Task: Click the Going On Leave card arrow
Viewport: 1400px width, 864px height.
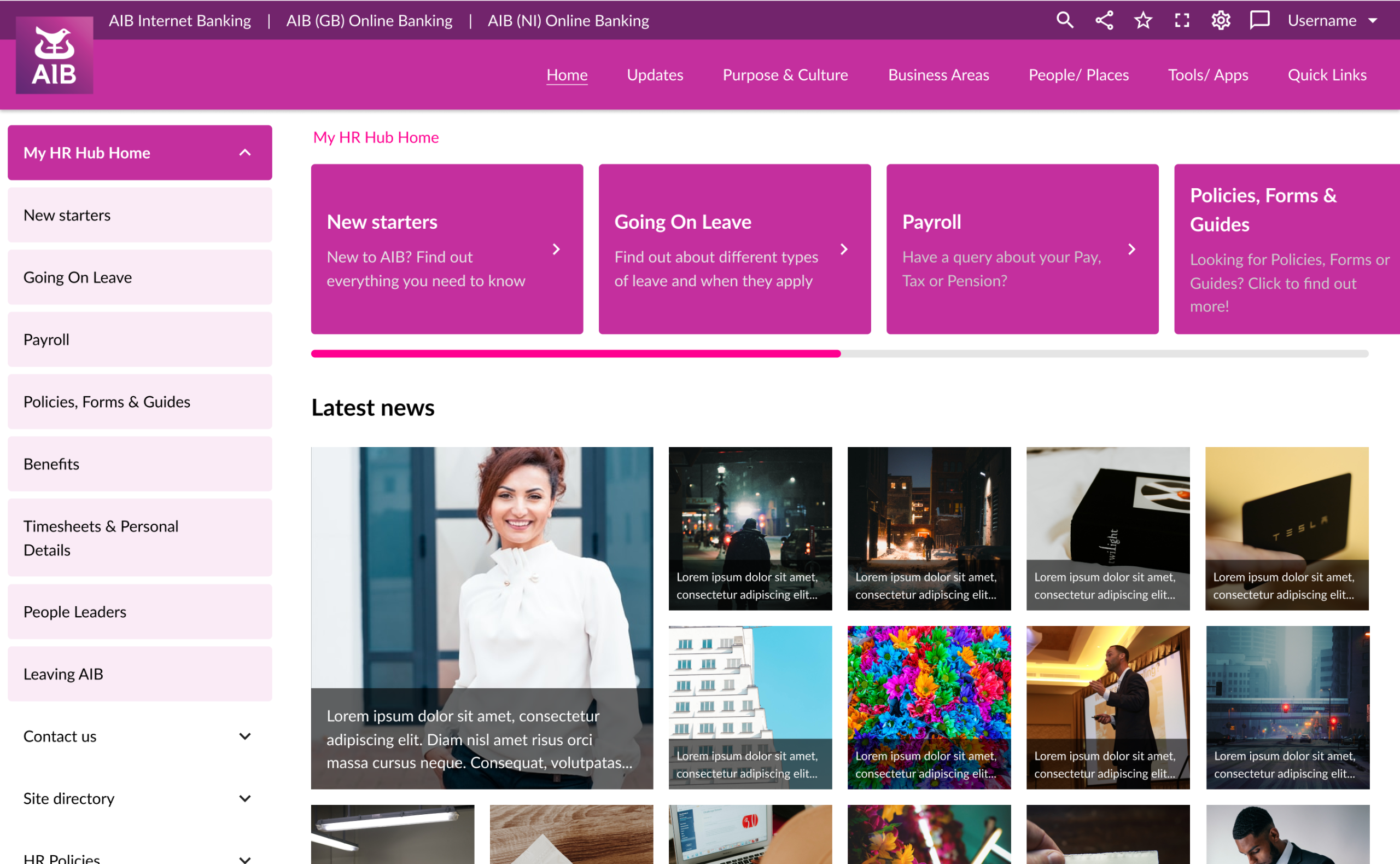Action: tap(844, 249)
